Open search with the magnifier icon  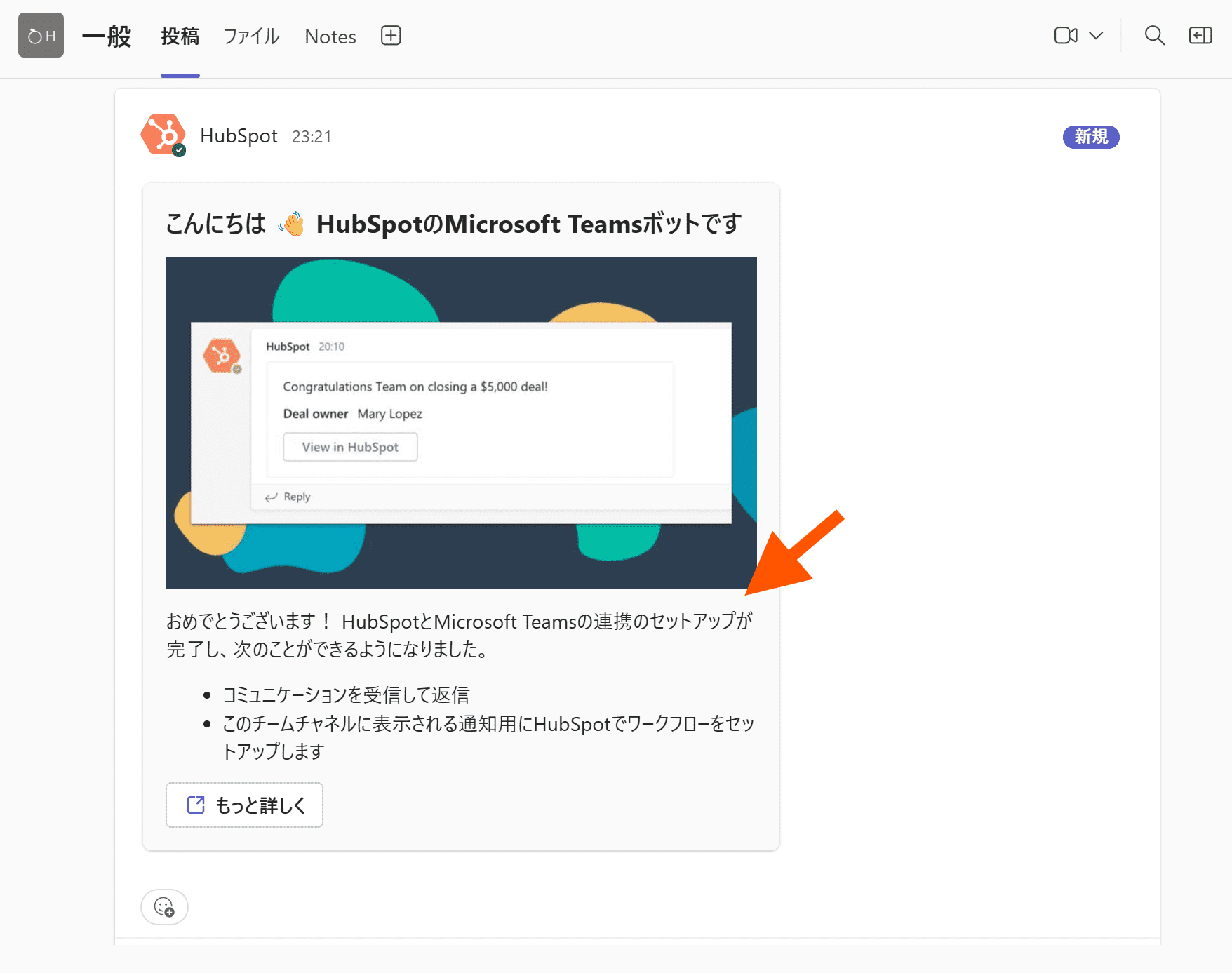[x=1154, y=36]
